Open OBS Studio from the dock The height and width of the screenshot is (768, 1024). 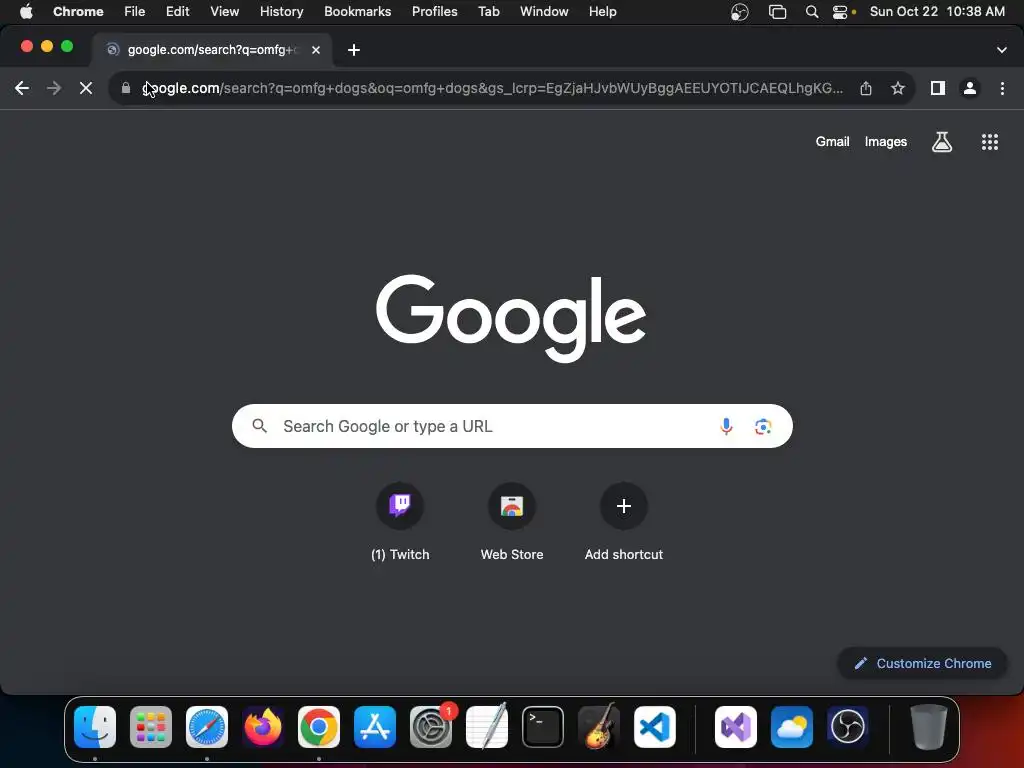[x=848, y=727]
